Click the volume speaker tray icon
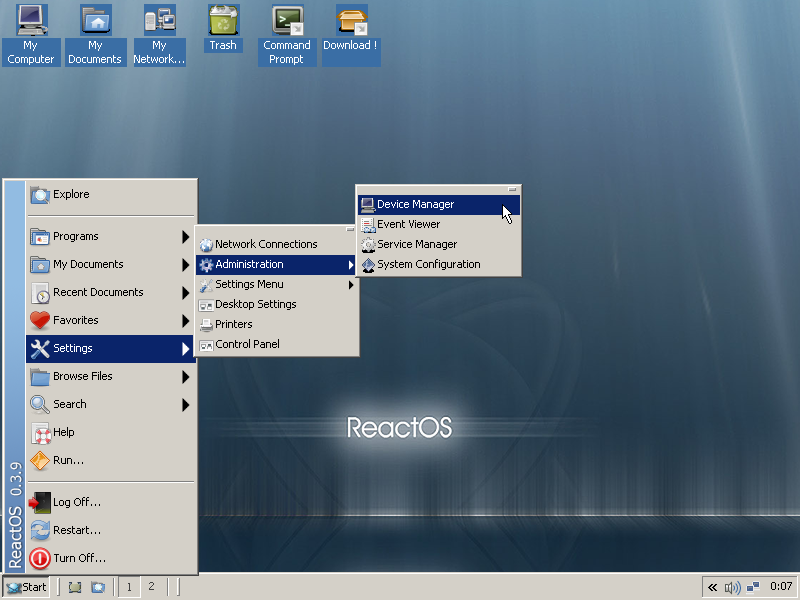This screenshot has height=600, width=800. coord(733,587)
